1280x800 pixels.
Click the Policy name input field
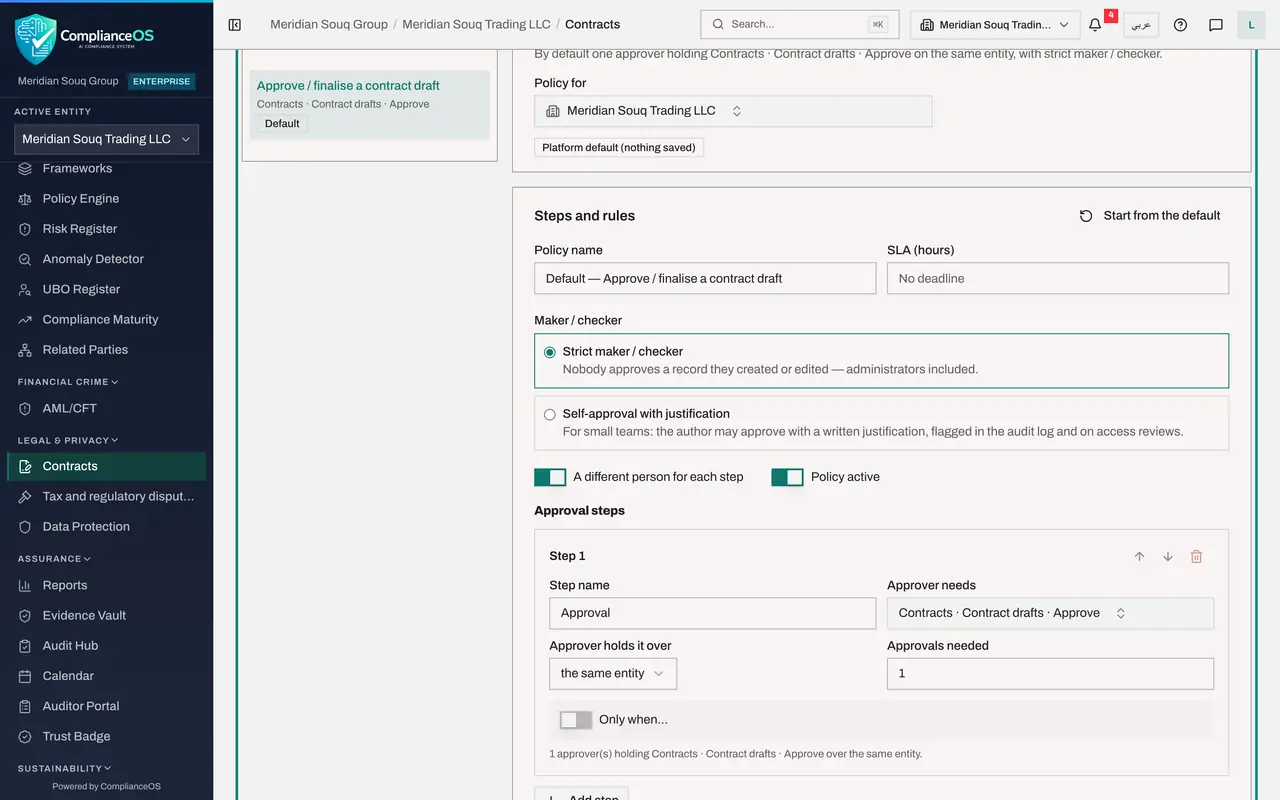tap(705, 279)
